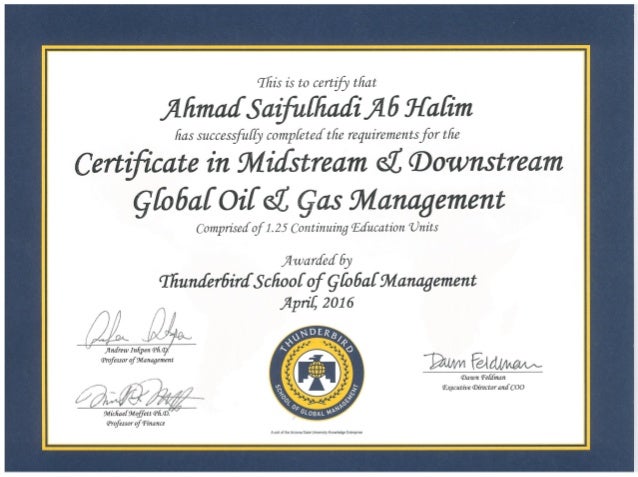This screenshot has height=477, width=638.
Task: Click the title 'Executive Director and COO'
Action: 483,387
